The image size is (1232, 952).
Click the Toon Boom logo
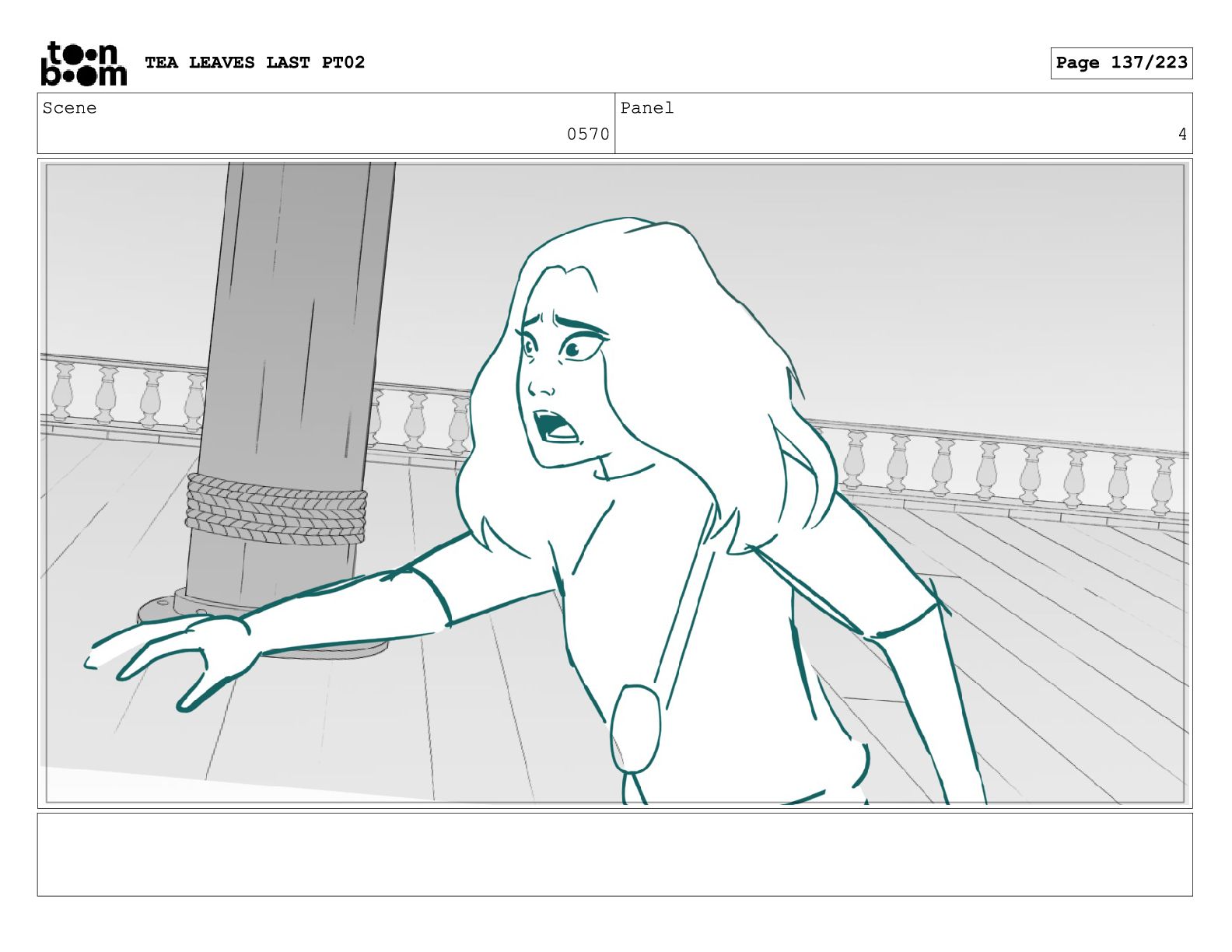pos(83,63)
